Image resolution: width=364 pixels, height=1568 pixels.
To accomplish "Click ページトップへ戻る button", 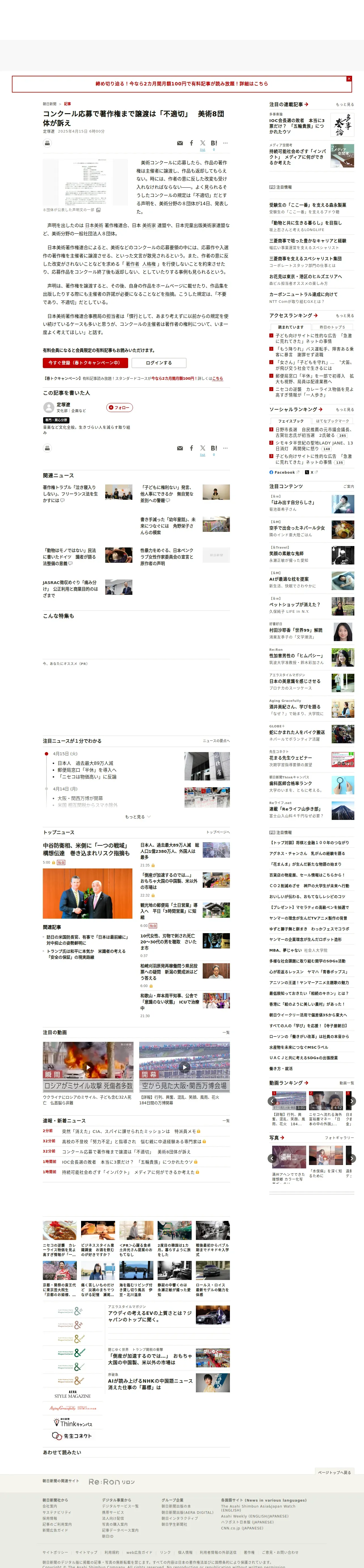I will (334, 1472).
